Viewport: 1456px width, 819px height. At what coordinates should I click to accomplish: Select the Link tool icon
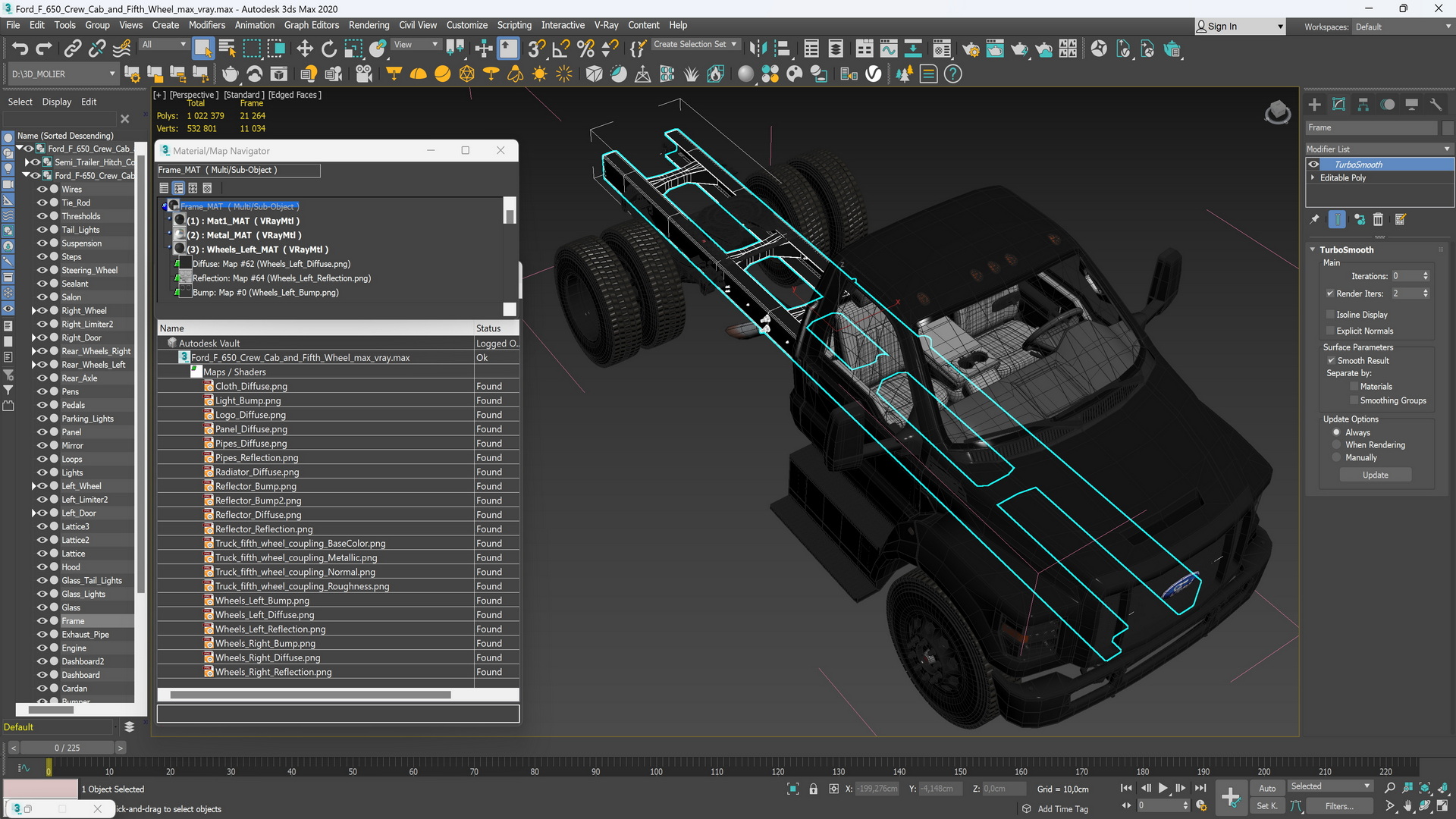pyautogui.click(x=73, y=49)
